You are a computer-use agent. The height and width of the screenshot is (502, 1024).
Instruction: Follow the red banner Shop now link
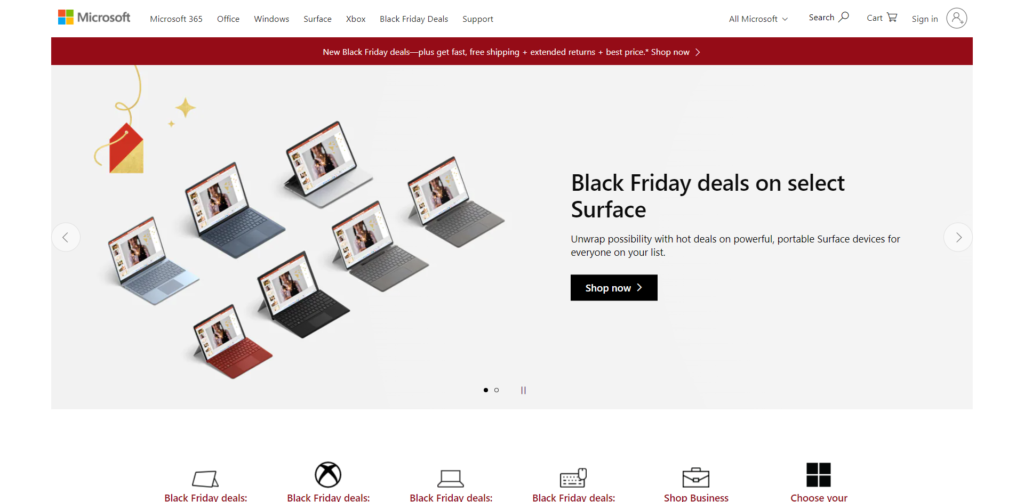[x=675, y=52]
